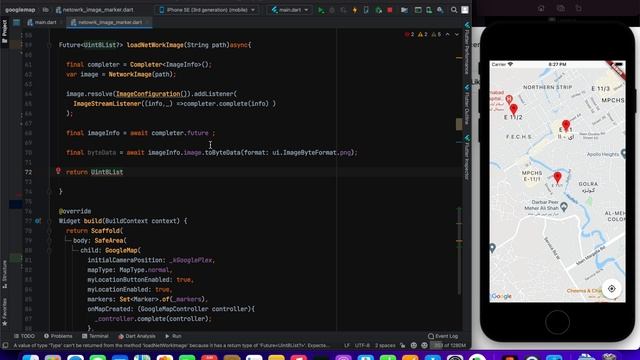Toggle the Flutter Performance side panel

(x=467, y=48)
